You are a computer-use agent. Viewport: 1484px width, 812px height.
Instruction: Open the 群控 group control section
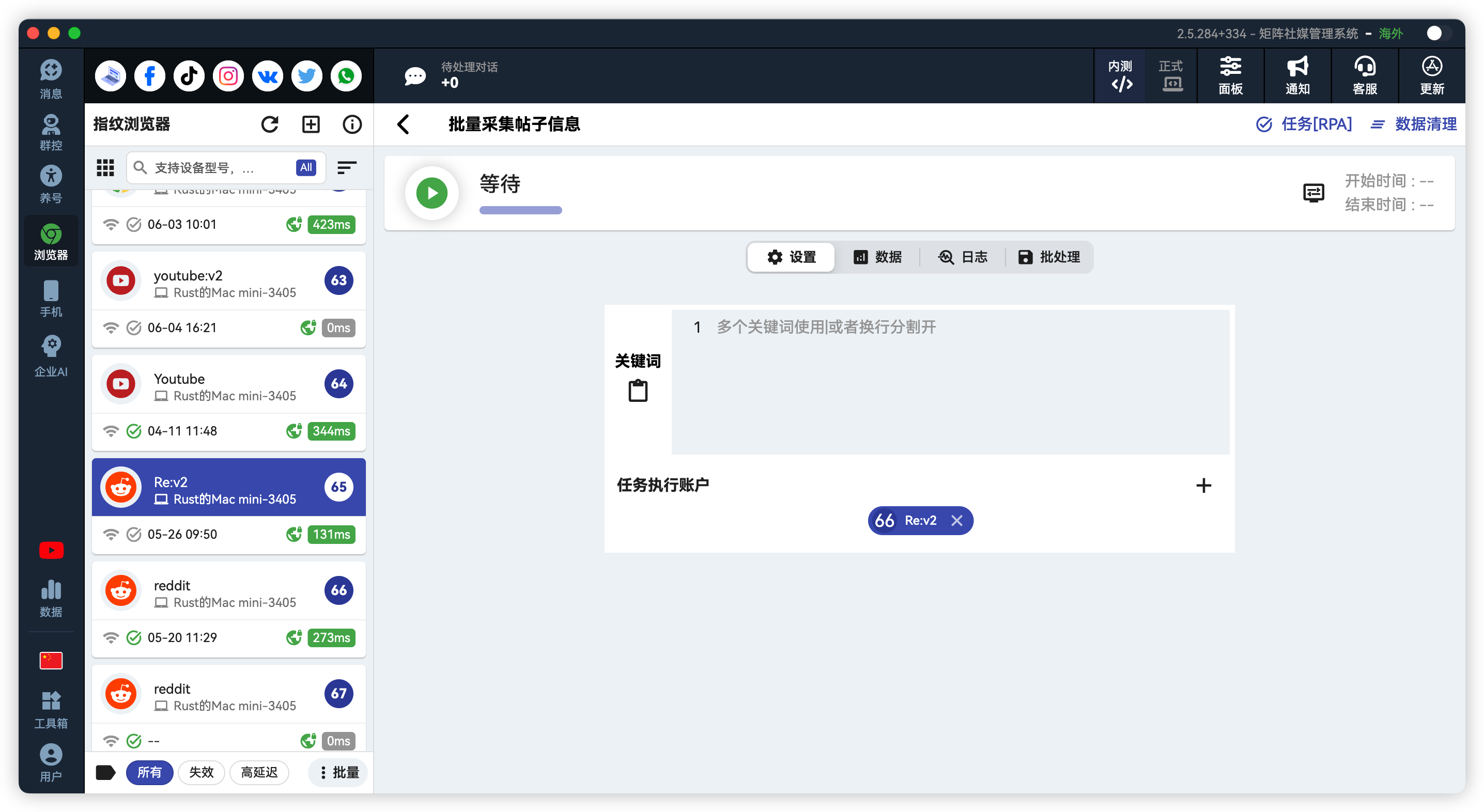tap(51, 132)
